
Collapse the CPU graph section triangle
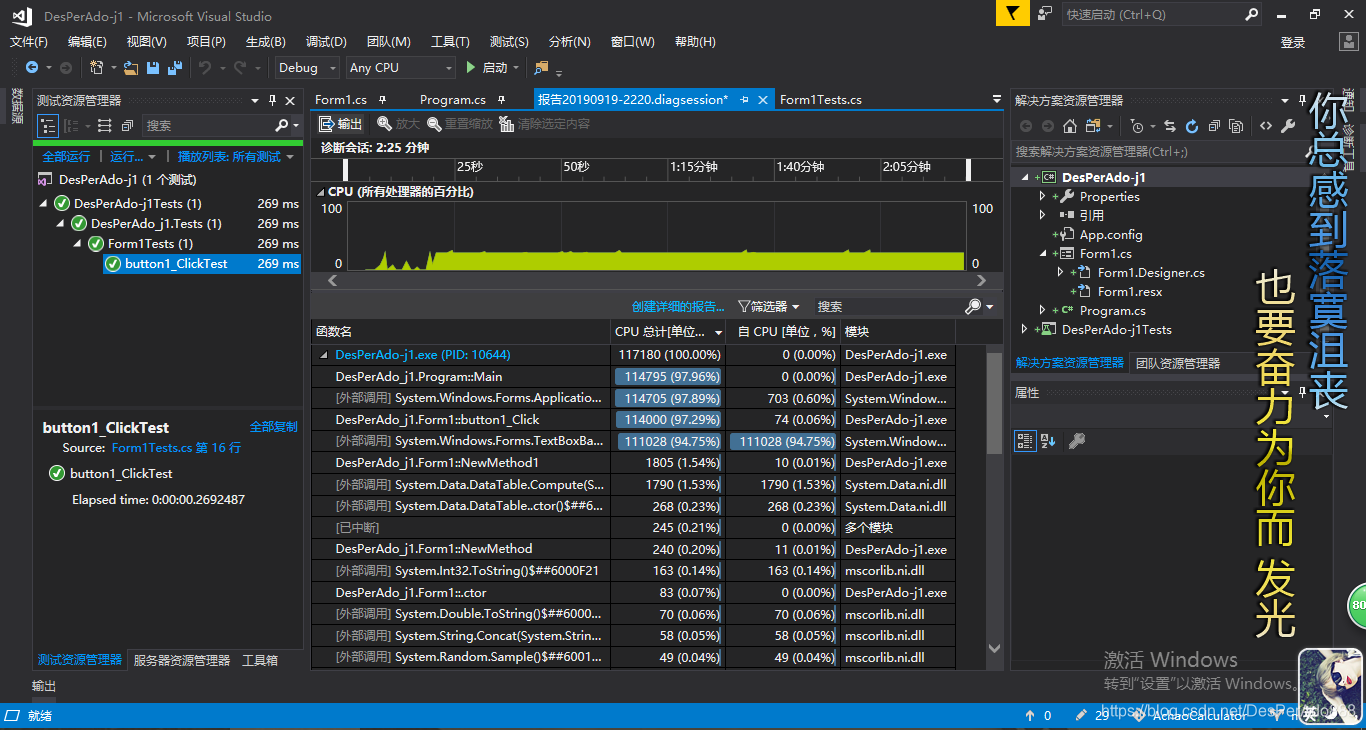pyautogui.click(x=320, y=191)
